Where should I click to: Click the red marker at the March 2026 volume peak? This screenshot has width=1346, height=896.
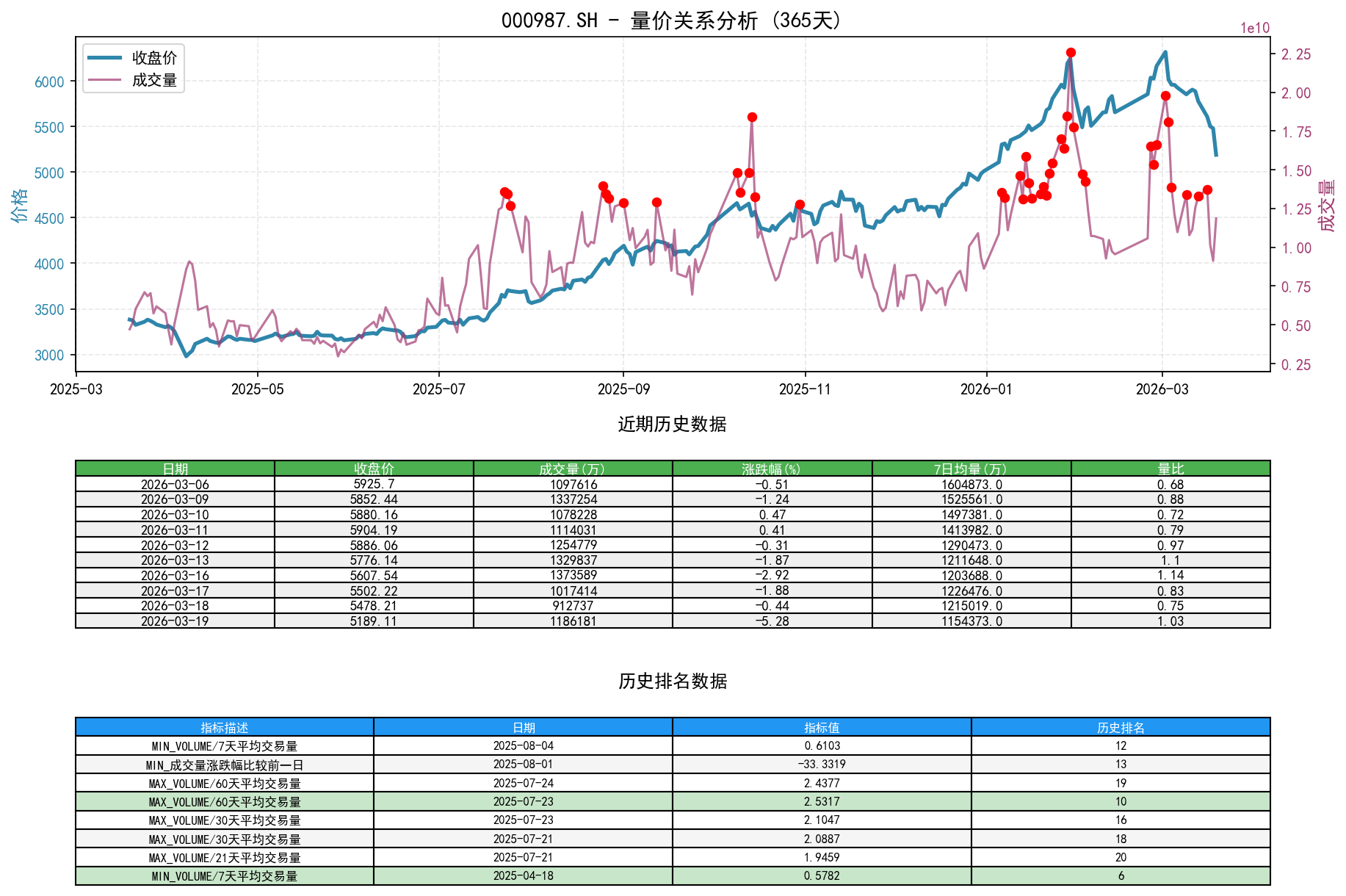(x=1165, y=95)
